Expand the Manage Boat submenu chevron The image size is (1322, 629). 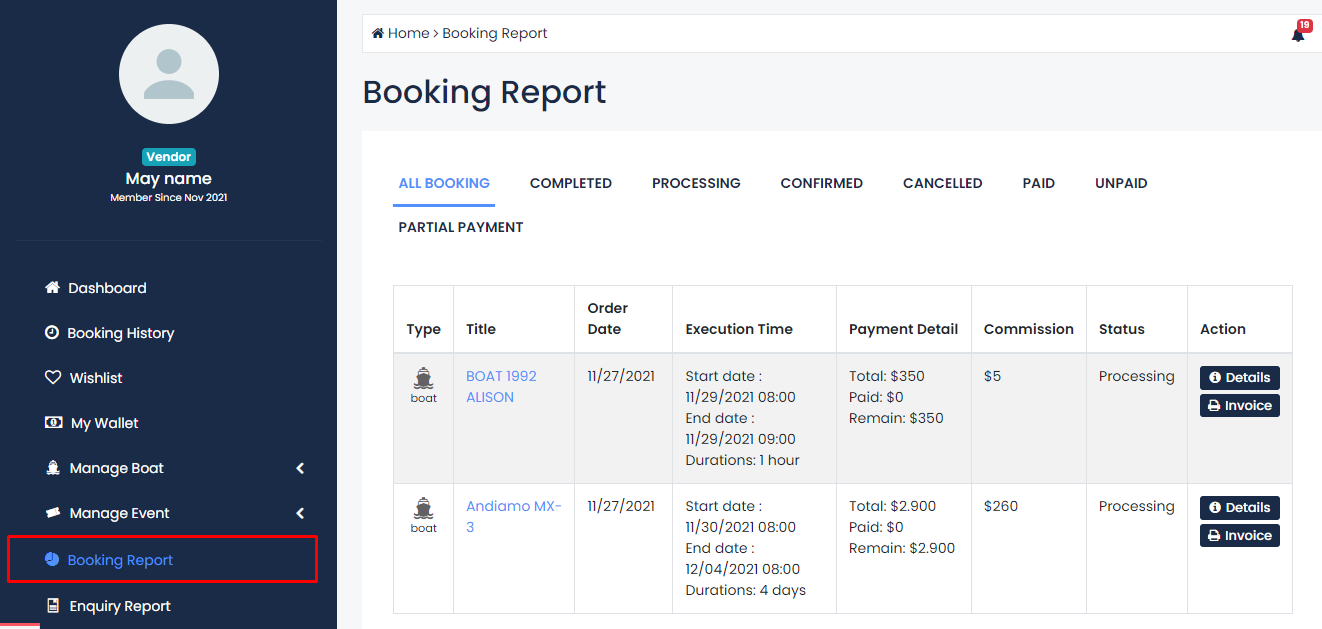click(x=300, y=468)
